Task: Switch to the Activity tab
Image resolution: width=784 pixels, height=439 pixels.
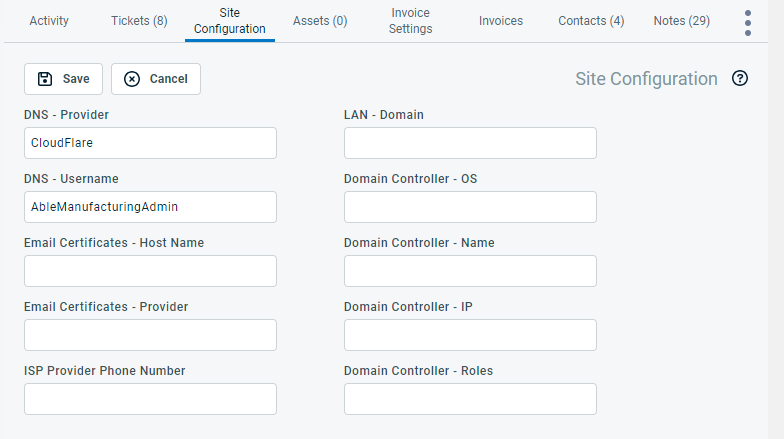Action: coord(49,21)
